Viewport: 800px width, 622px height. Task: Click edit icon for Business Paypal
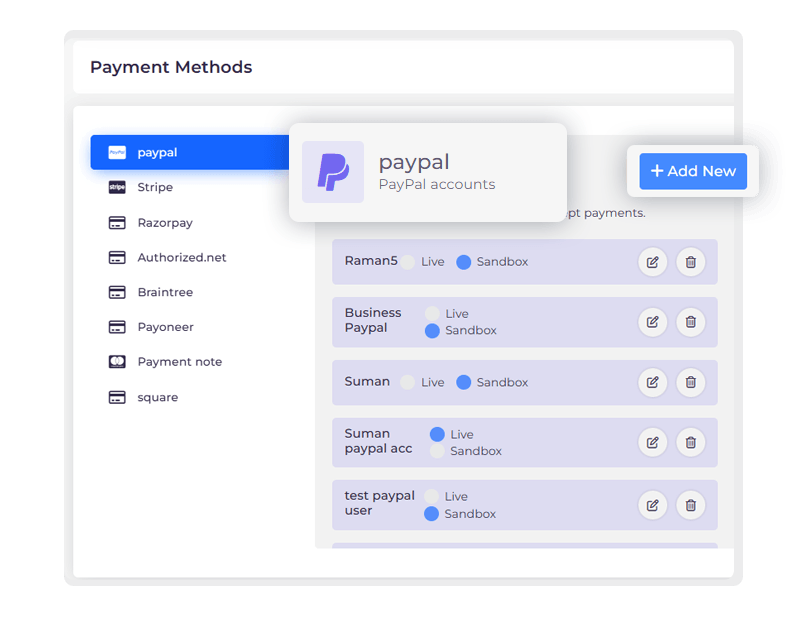pos(652,322)
